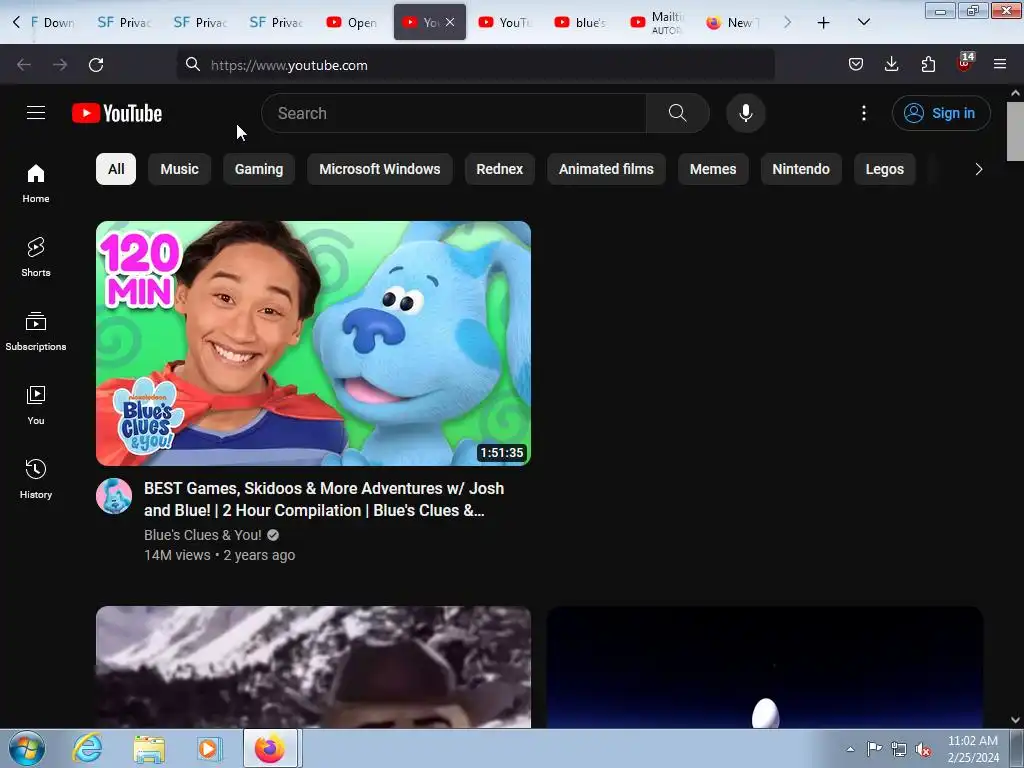This screenshot has width=1024, height=768.
Task: Click the Firefox reload button
Action: [x=96, y=65]
